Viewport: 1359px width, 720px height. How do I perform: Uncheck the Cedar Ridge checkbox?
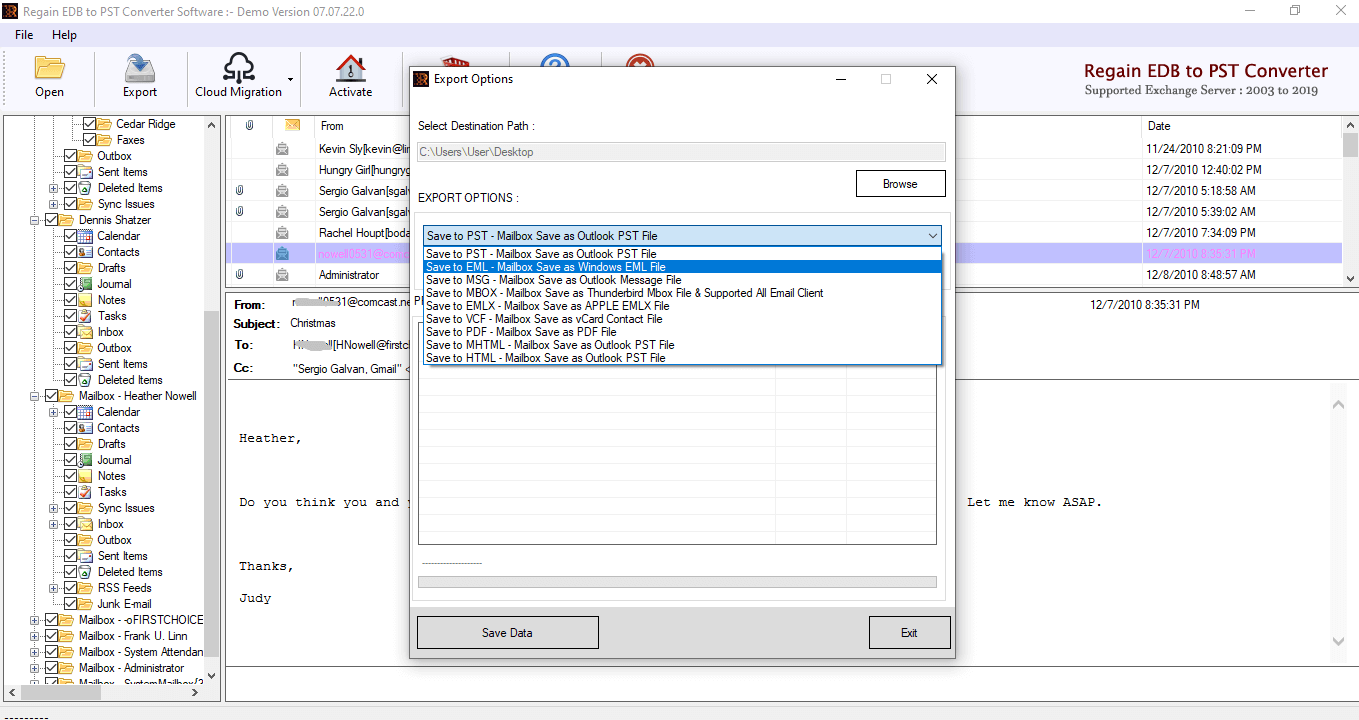tap(89, 124)
